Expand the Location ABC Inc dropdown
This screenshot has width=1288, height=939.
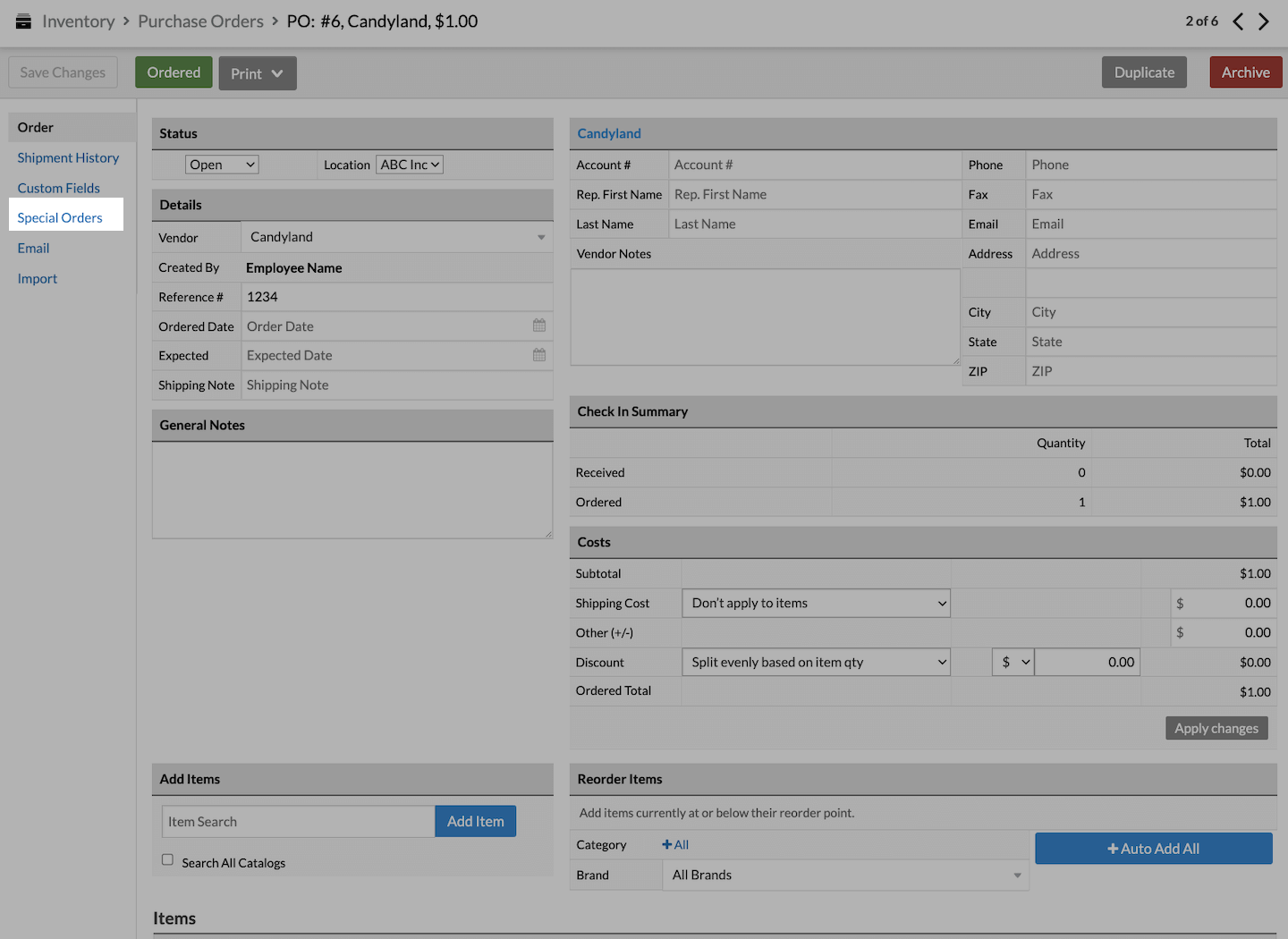coord(410,165)
